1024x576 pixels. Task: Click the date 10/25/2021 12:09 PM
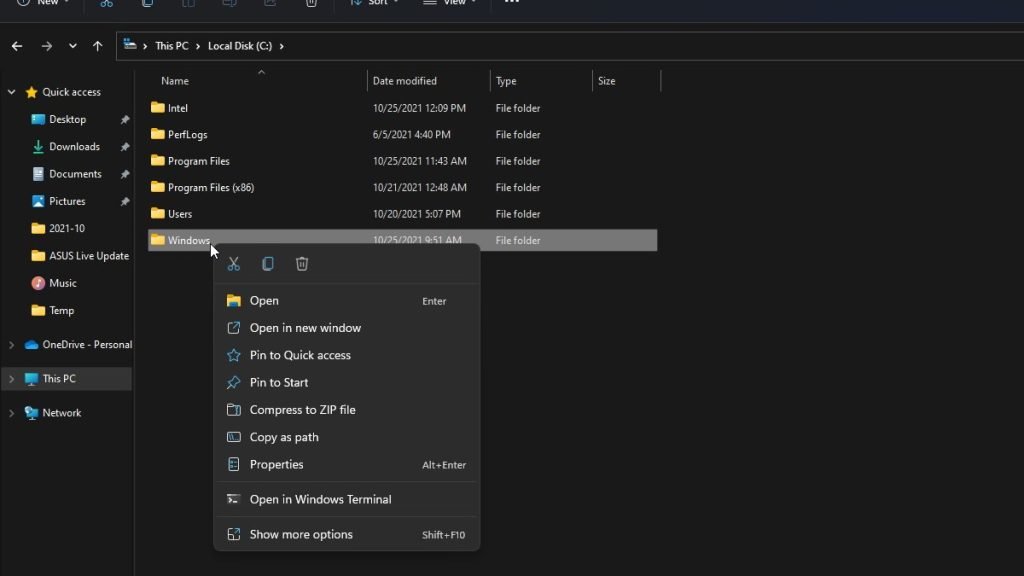419,108
